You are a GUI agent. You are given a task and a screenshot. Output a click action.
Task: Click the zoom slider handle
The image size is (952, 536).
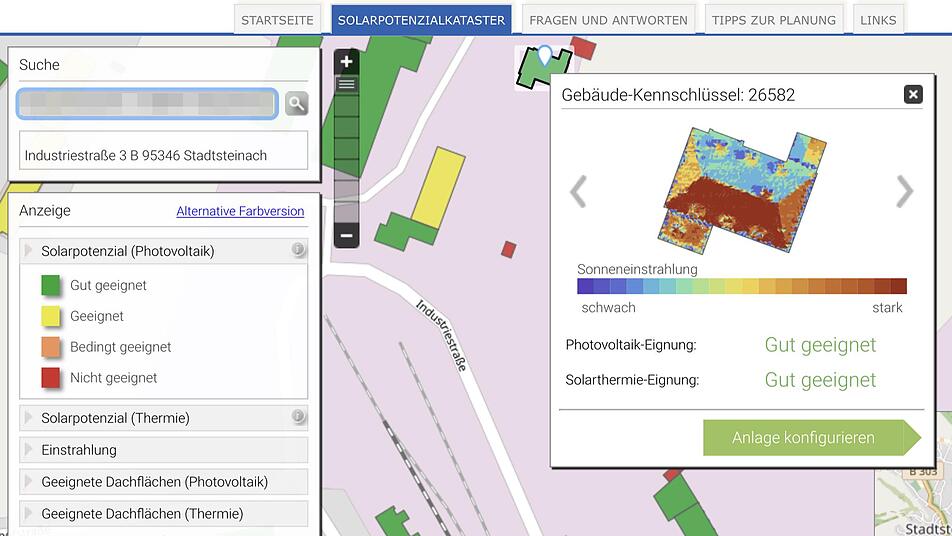pos(347,84)
